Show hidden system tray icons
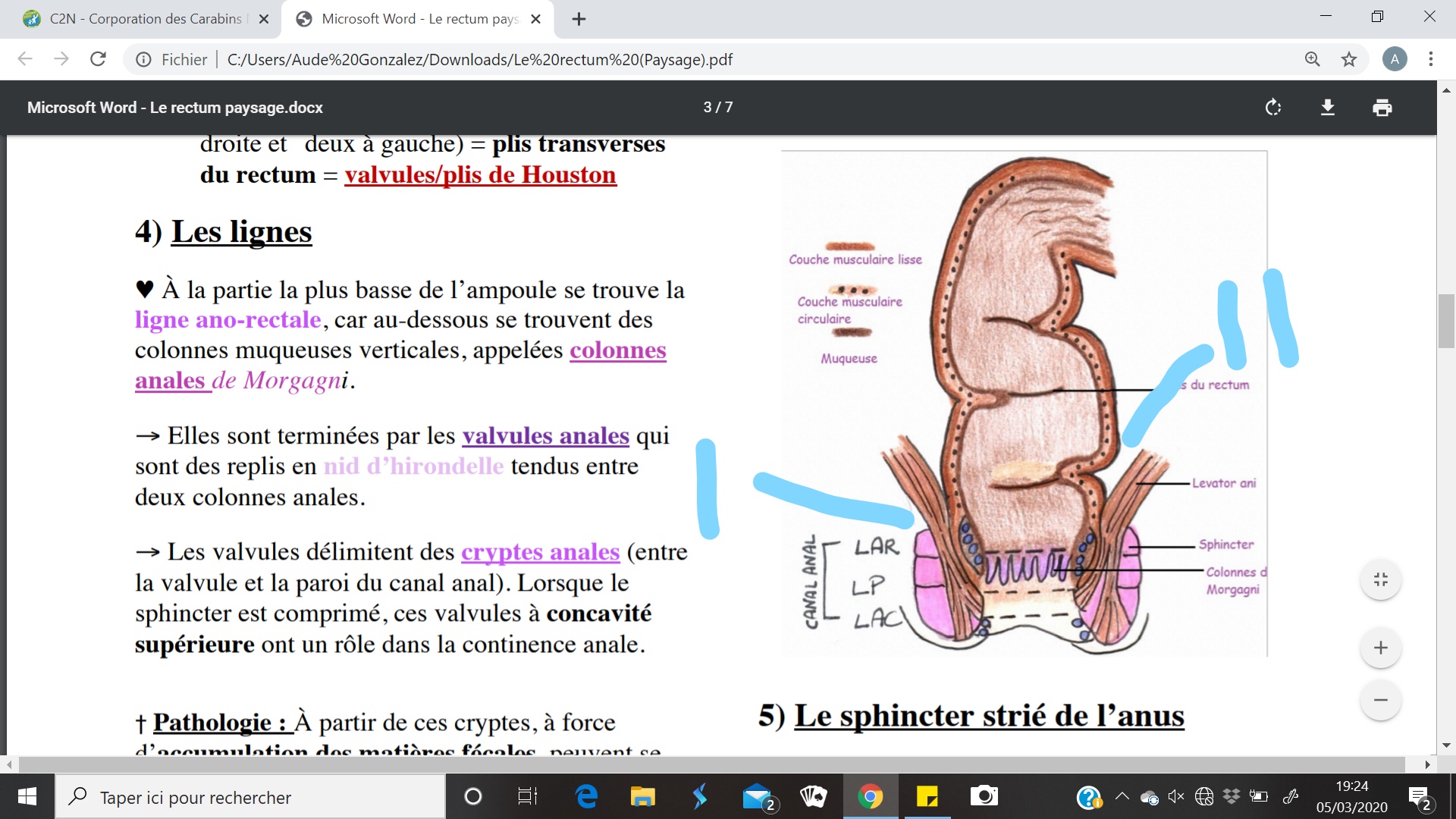 click(x=1122, y=796)
